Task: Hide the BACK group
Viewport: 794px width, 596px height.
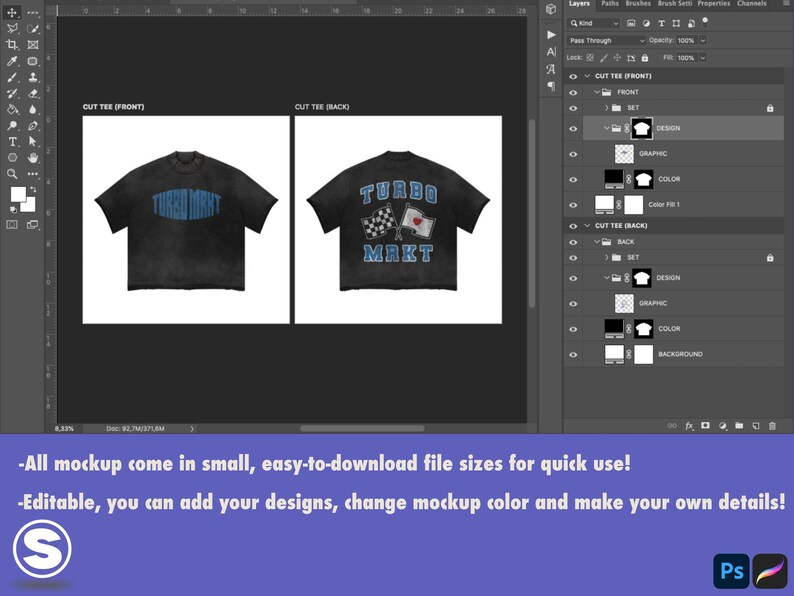Action: point(573,243)
